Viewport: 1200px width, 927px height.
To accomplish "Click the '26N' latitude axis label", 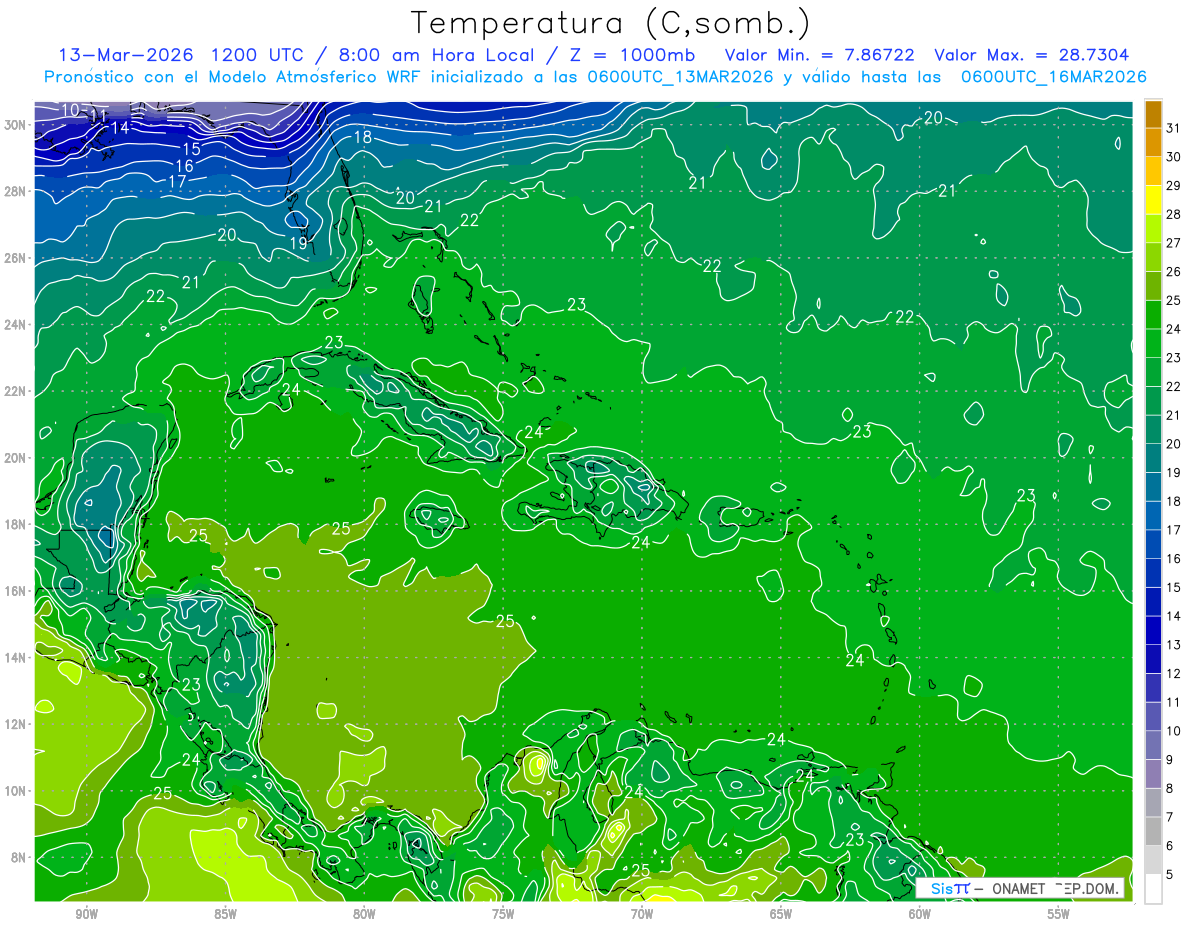I will coord(16,258).
